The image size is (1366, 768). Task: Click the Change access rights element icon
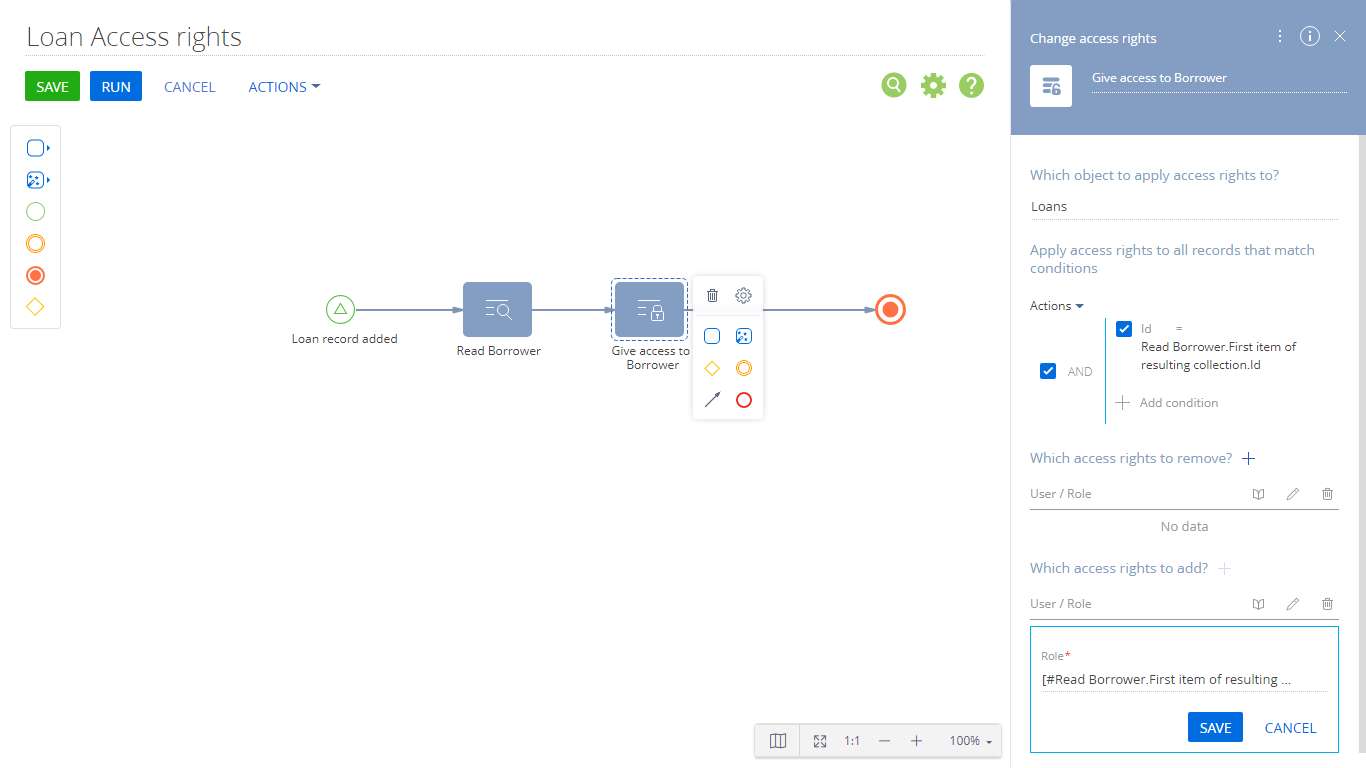(x=1051, y=86)
